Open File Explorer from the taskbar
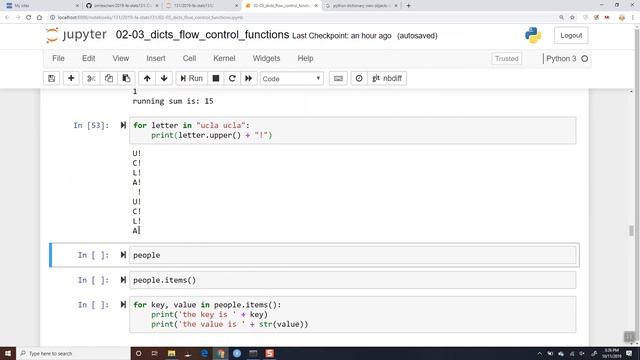640x360 pixels. pos(171,353)
